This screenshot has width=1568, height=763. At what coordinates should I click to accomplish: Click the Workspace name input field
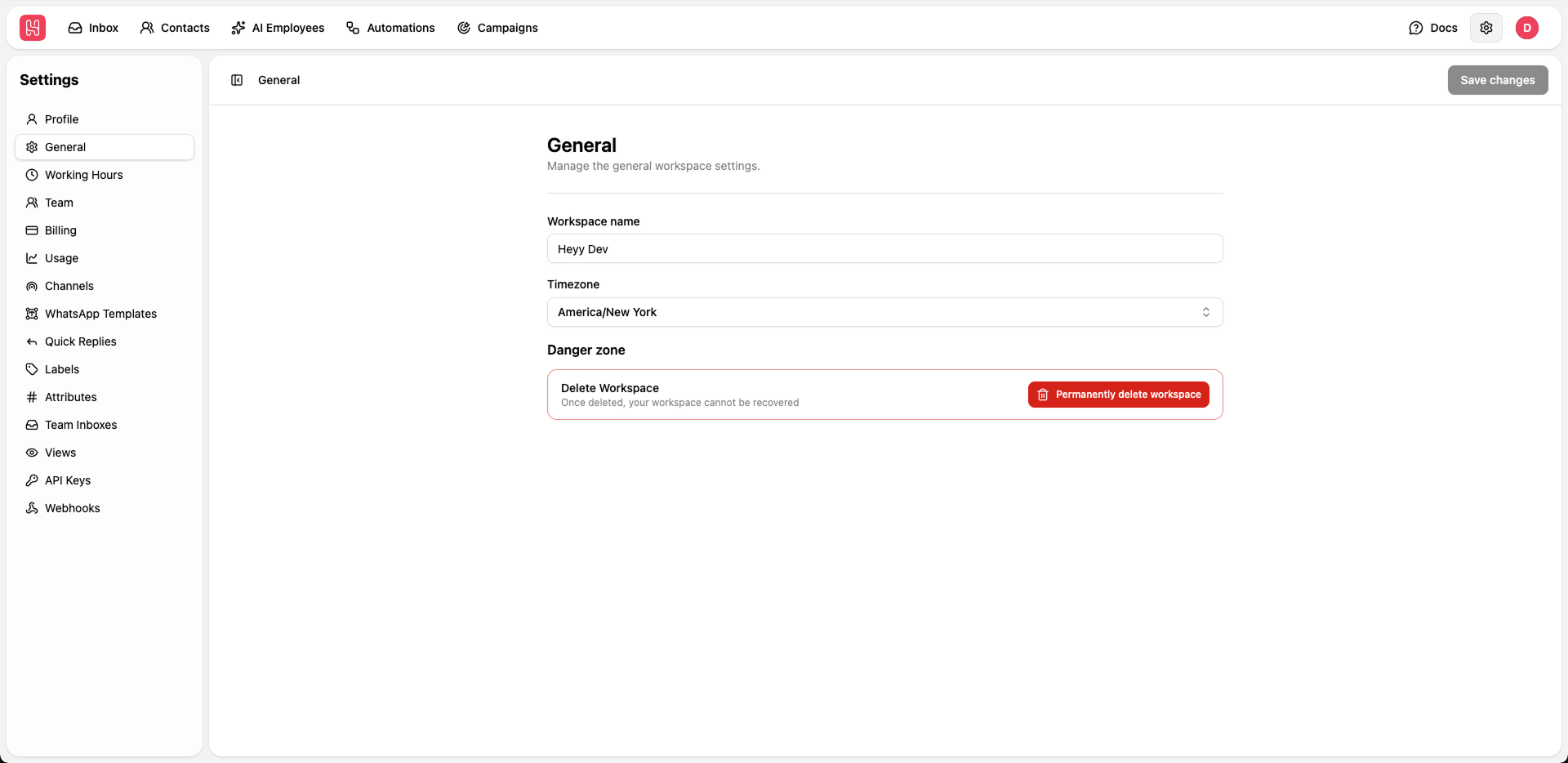pos(884,248)
